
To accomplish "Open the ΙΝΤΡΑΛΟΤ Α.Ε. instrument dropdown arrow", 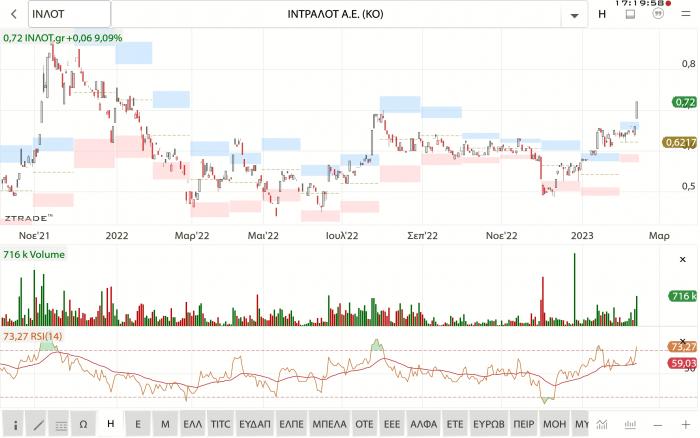I will point(574,16).
